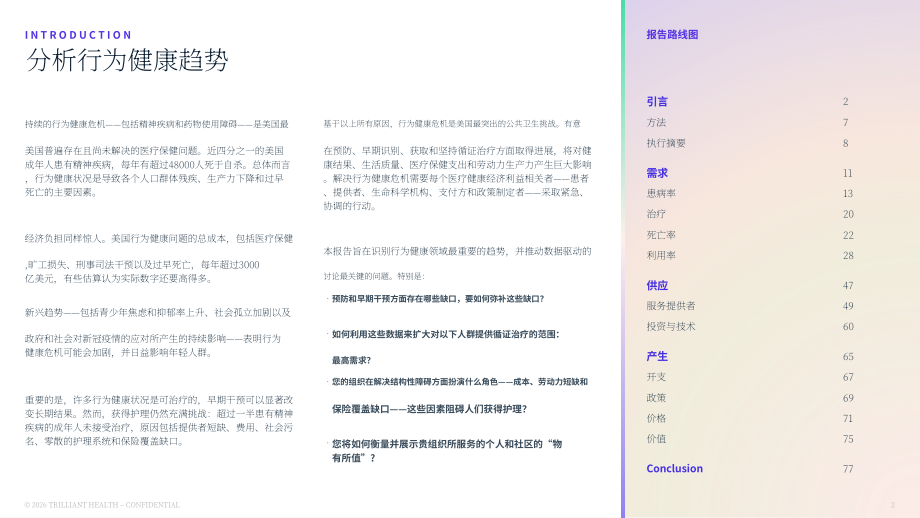Select 投资与技术 entry
This screenshot has width=920, height=518.
coord(671,327)
